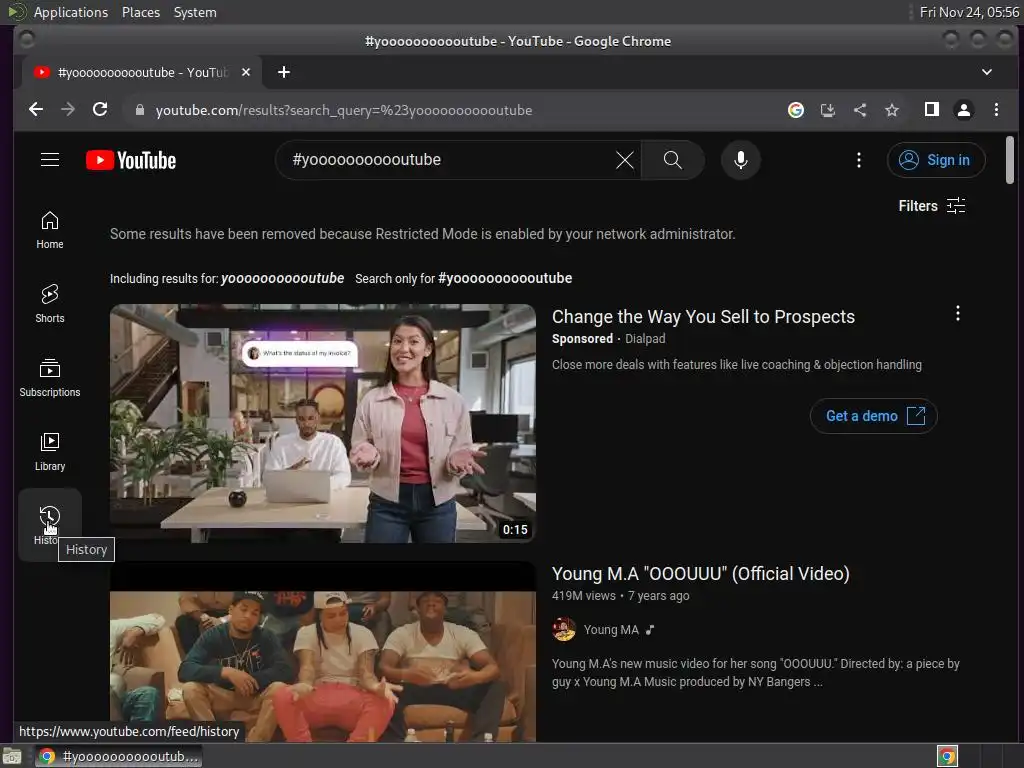Screen dimensions: 1024x768
Task: Open the Places menu
Action: (141, 12)
